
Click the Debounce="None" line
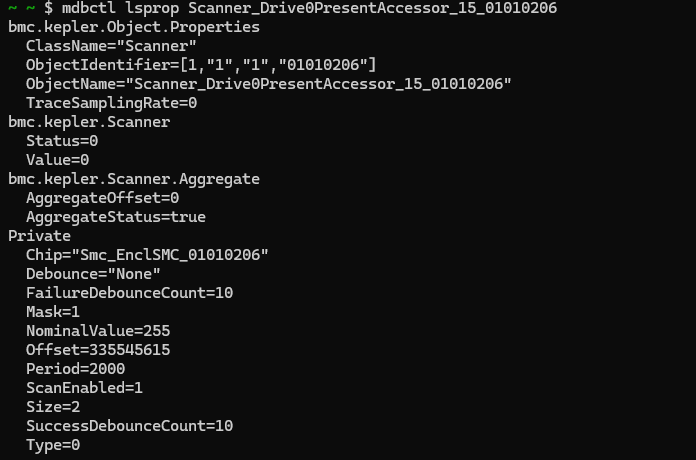point(93,274)
